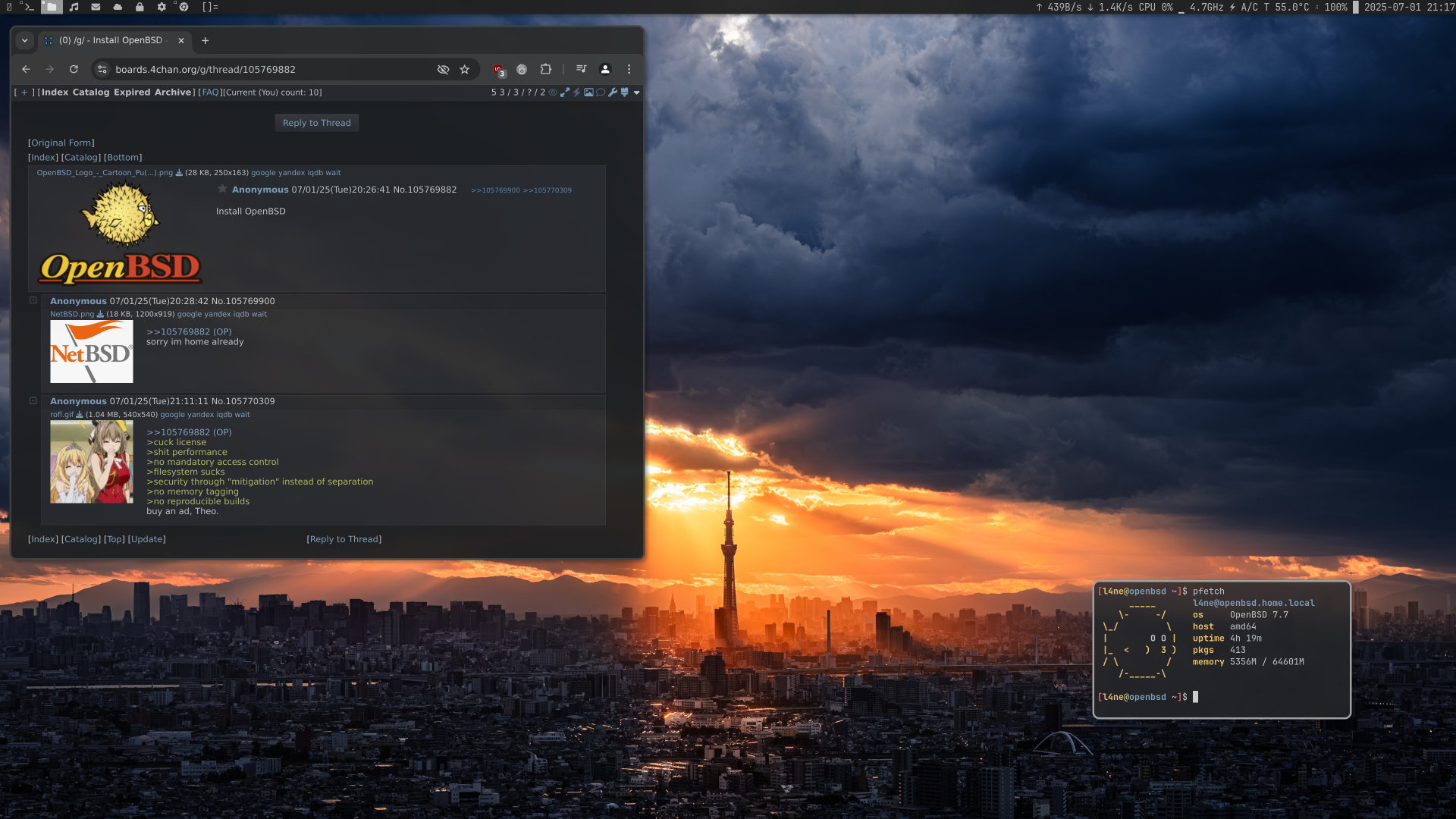Screen dimensions: 1456x819
Task: Open Chrome's three-dot menu
Action: click(629, 69)
